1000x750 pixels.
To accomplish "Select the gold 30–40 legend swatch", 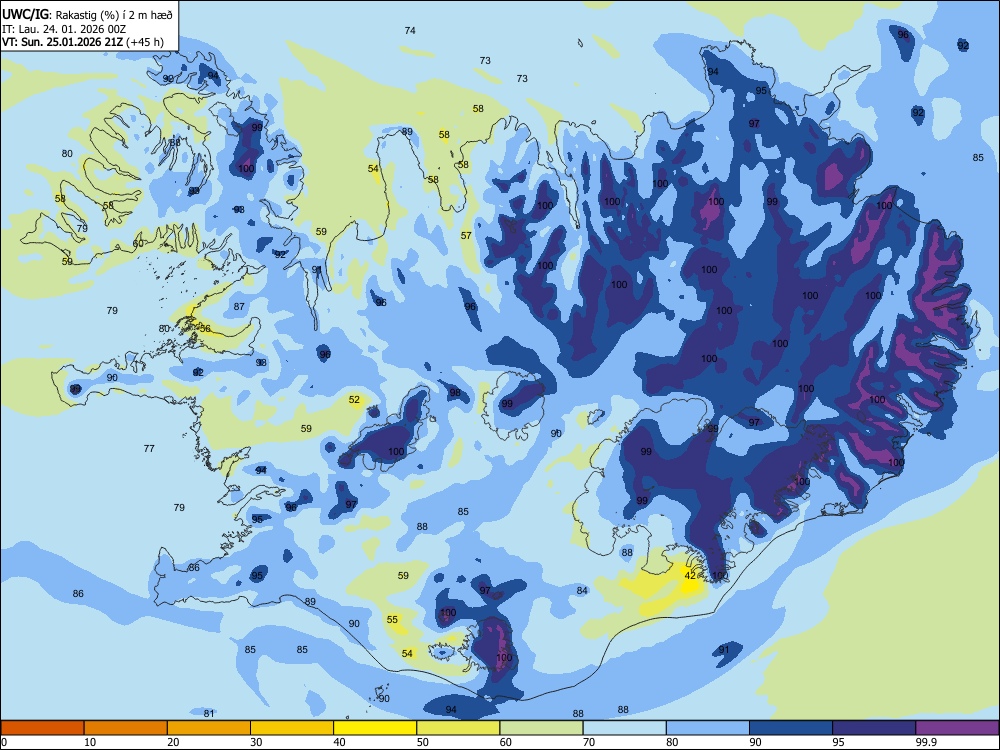I will coord(292,728).
